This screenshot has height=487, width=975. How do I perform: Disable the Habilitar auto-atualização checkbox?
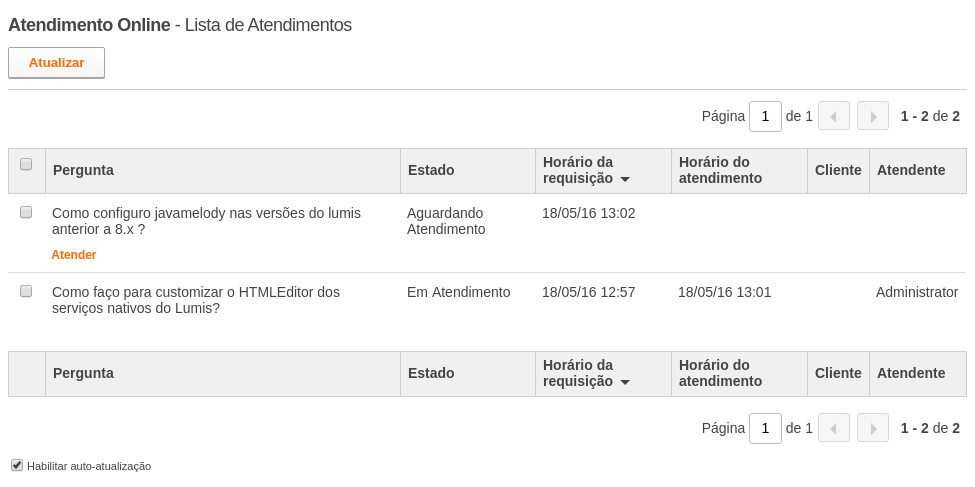click(x=17, y=465)
